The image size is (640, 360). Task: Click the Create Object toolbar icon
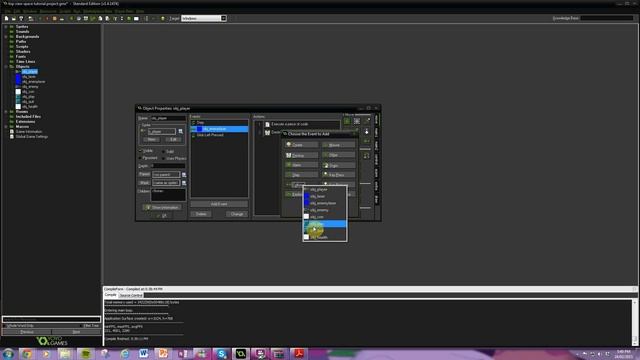pos(129,18)
